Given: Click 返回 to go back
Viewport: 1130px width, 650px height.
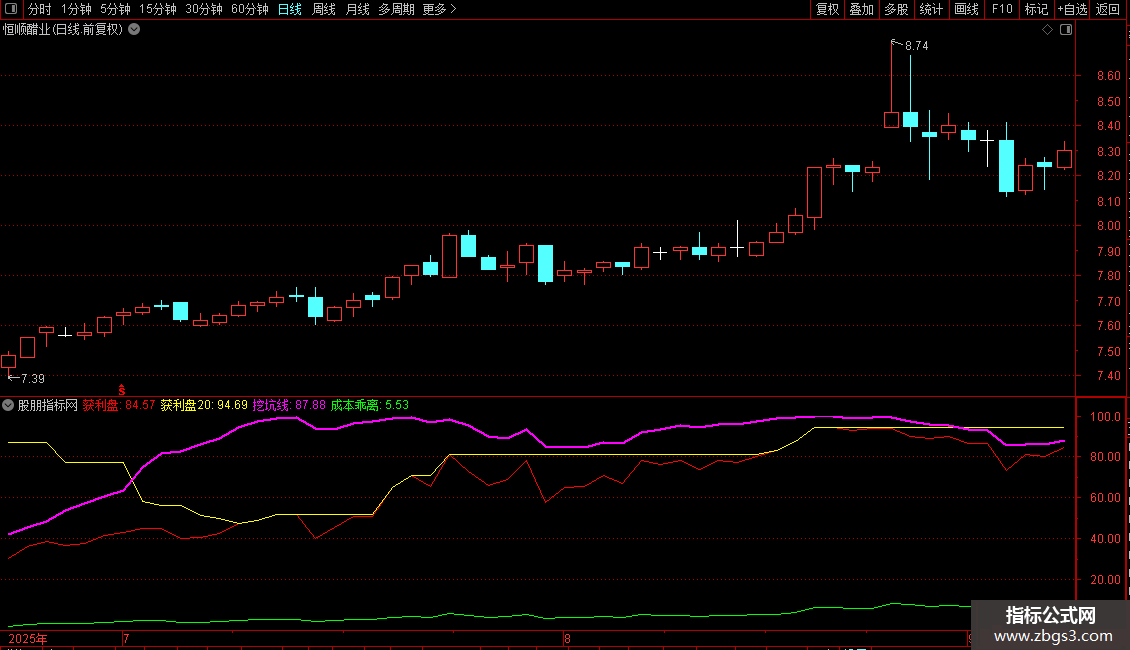Looking at the screenshot, I should point(1108,9).
